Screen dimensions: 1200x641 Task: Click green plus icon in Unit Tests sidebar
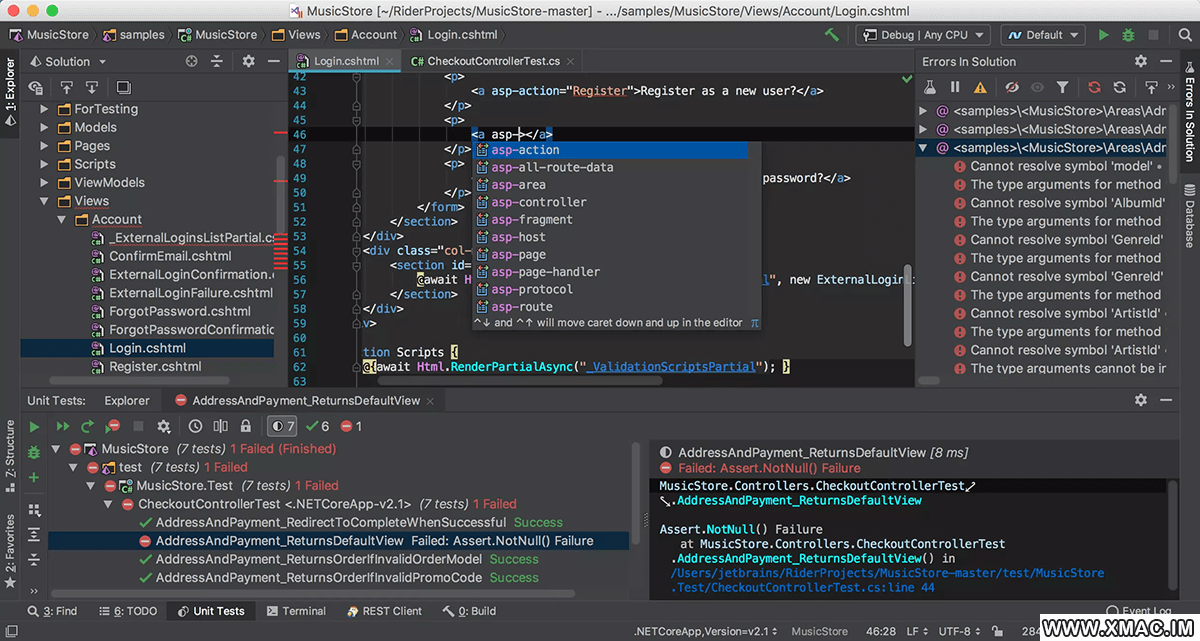[x=34, y=478]
